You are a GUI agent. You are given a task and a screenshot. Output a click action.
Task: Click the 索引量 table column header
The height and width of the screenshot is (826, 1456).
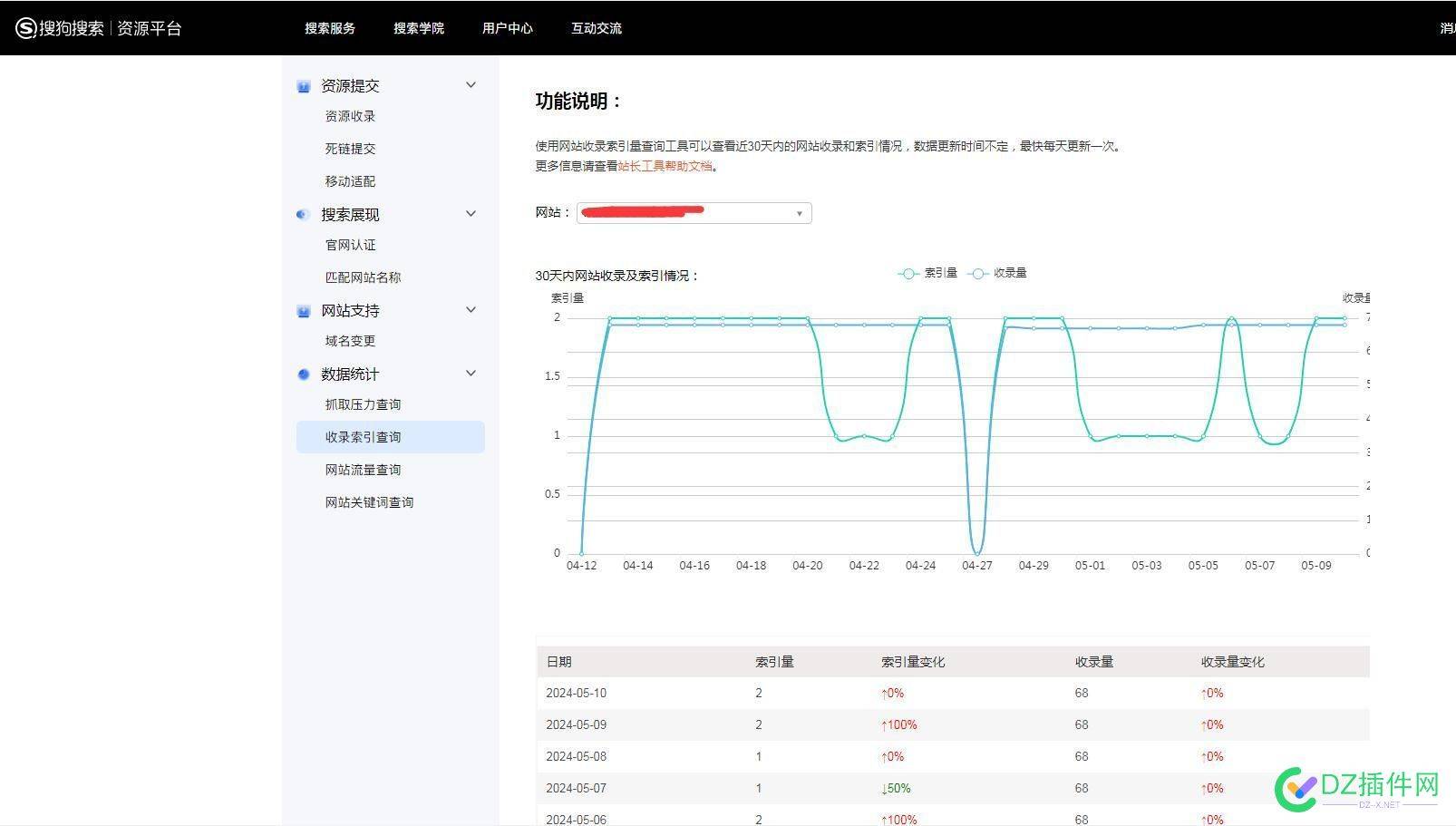click(774, 662)
